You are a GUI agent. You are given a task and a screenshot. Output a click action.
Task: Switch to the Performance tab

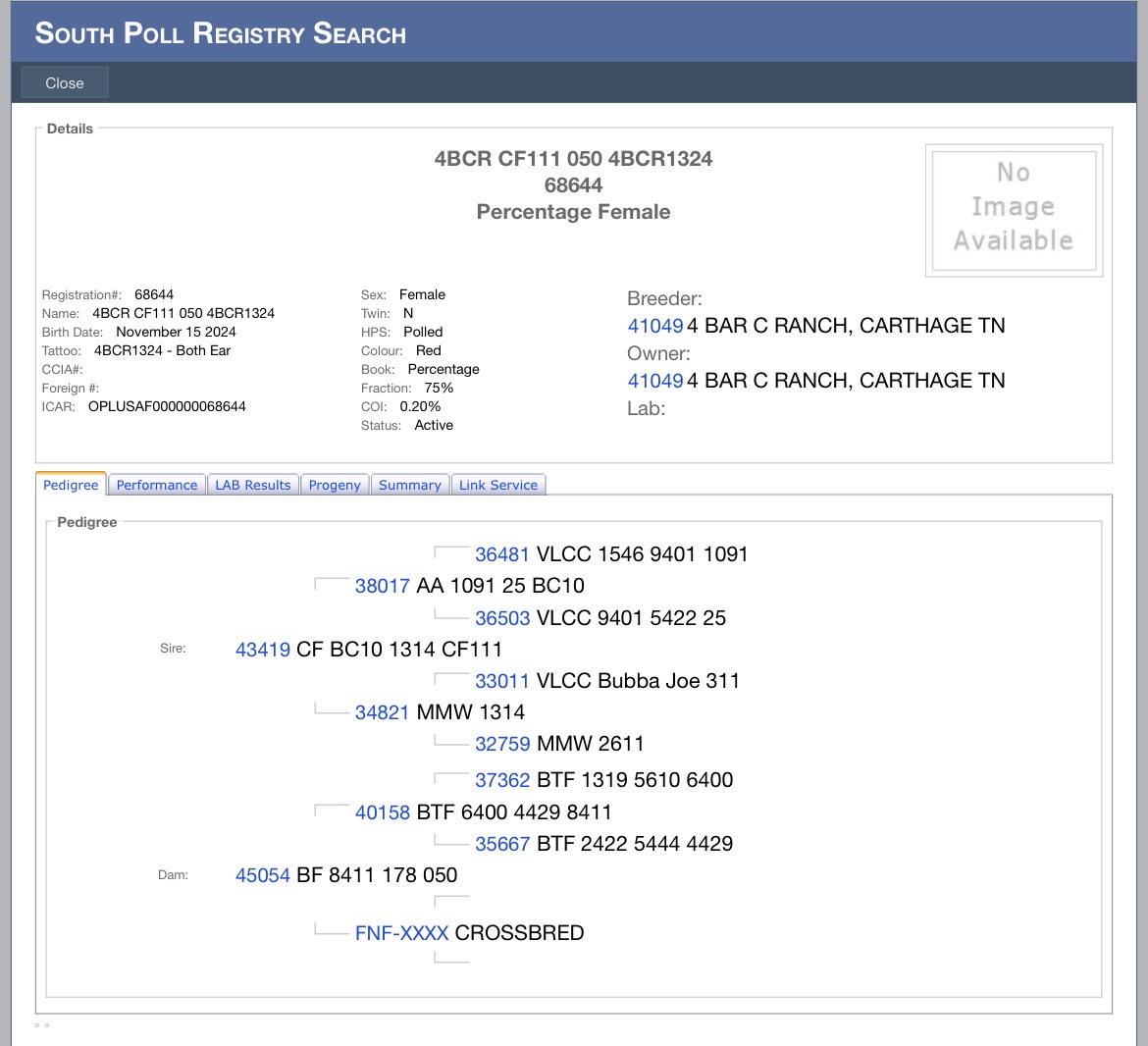(157, 485)
